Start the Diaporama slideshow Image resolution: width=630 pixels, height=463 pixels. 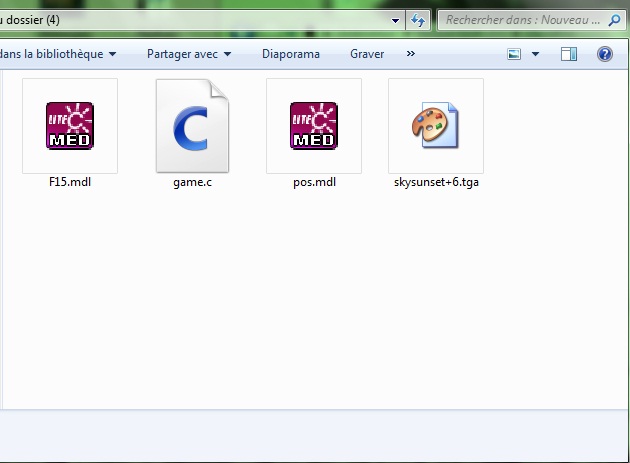pos(291,54)
